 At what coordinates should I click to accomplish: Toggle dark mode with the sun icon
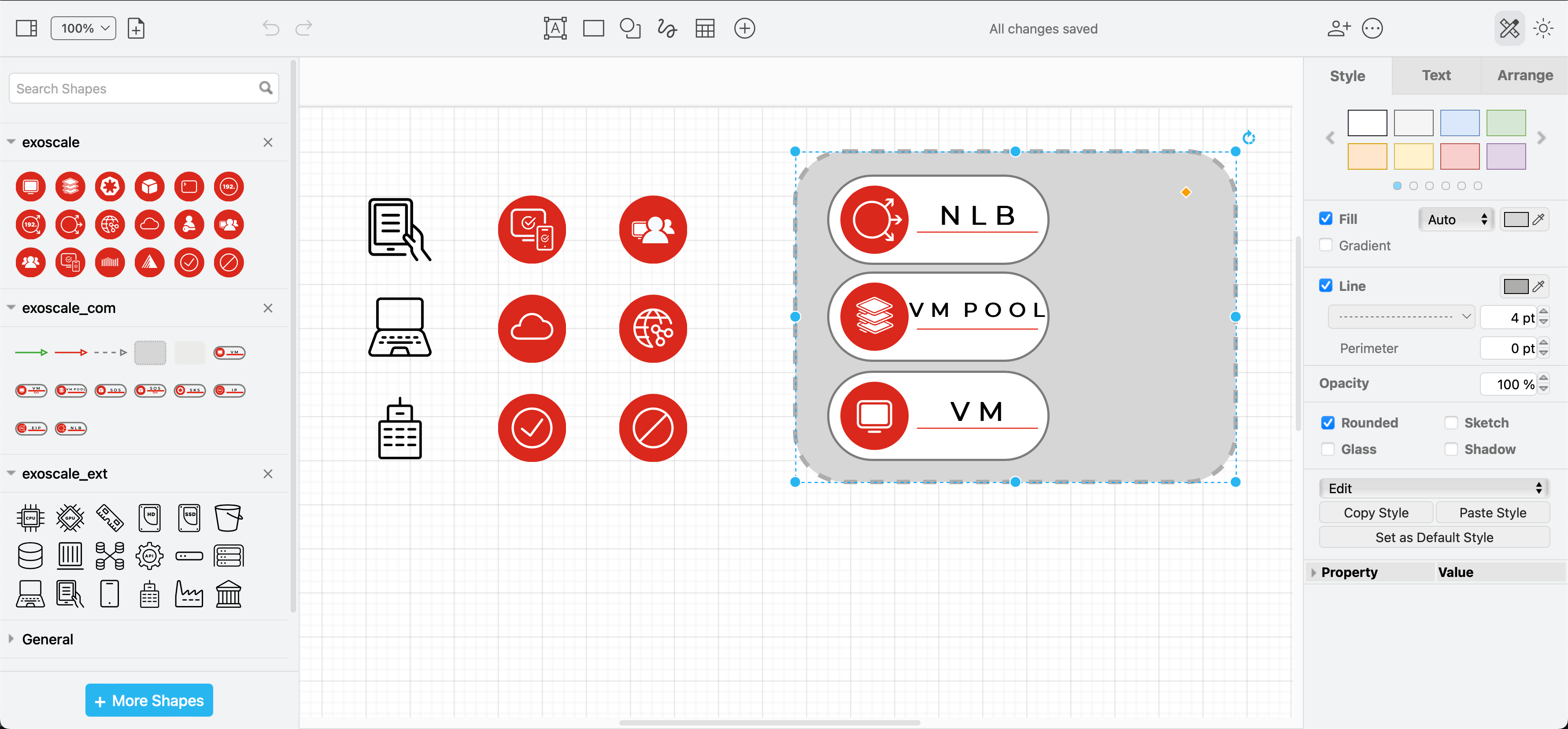coord(1543,28)
